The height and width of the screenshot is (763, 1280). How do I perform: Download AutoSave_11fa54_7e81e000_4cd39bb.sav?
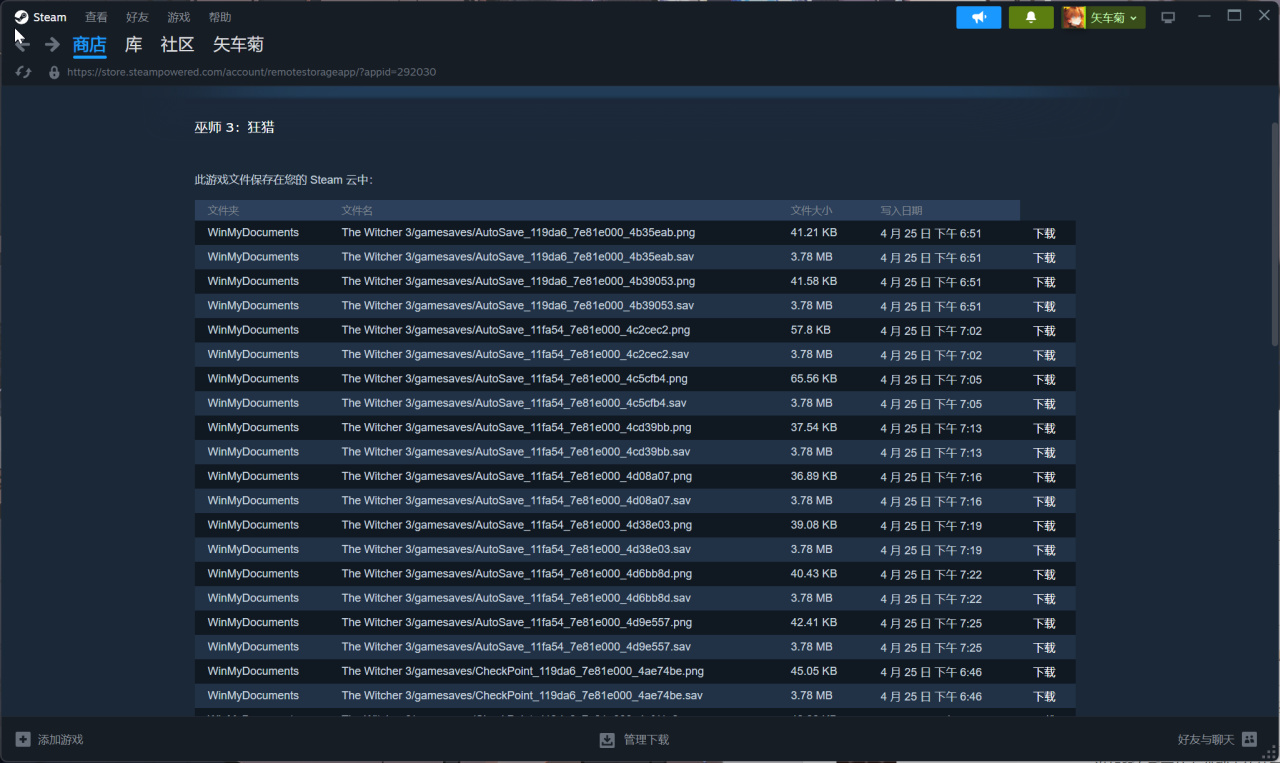(x=1044, y=452)
